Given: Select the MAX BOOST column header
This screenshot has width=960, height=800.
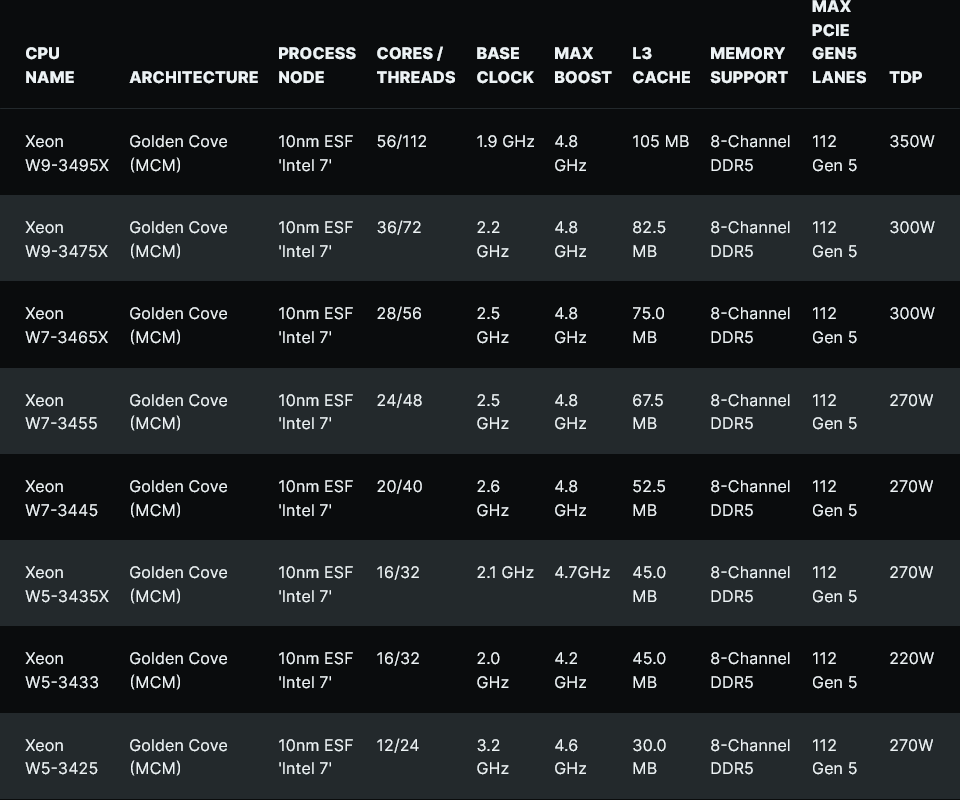Looking at the screenshot, I should (582, 65).
